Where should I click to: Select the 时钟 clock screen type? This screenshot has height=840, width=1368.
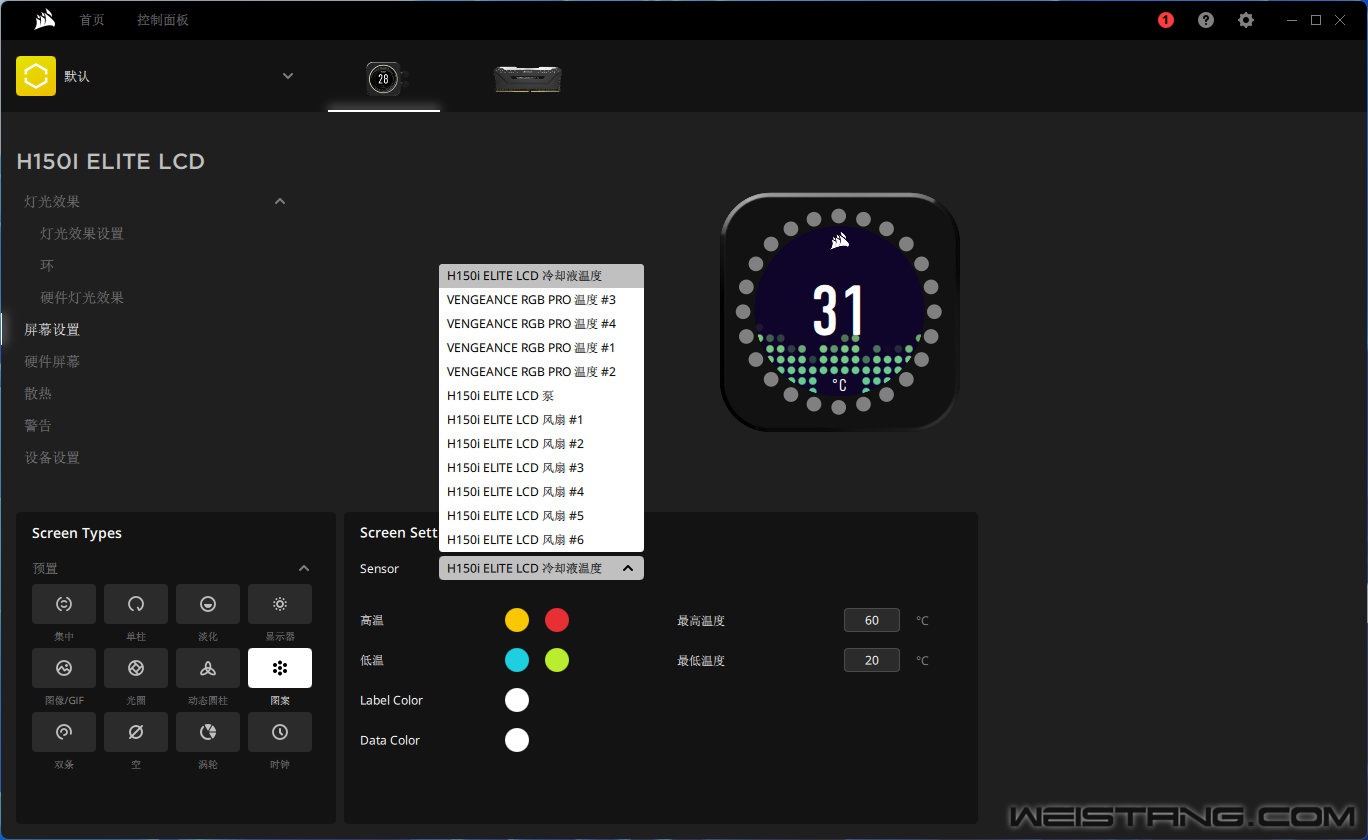tap(280, 732)
